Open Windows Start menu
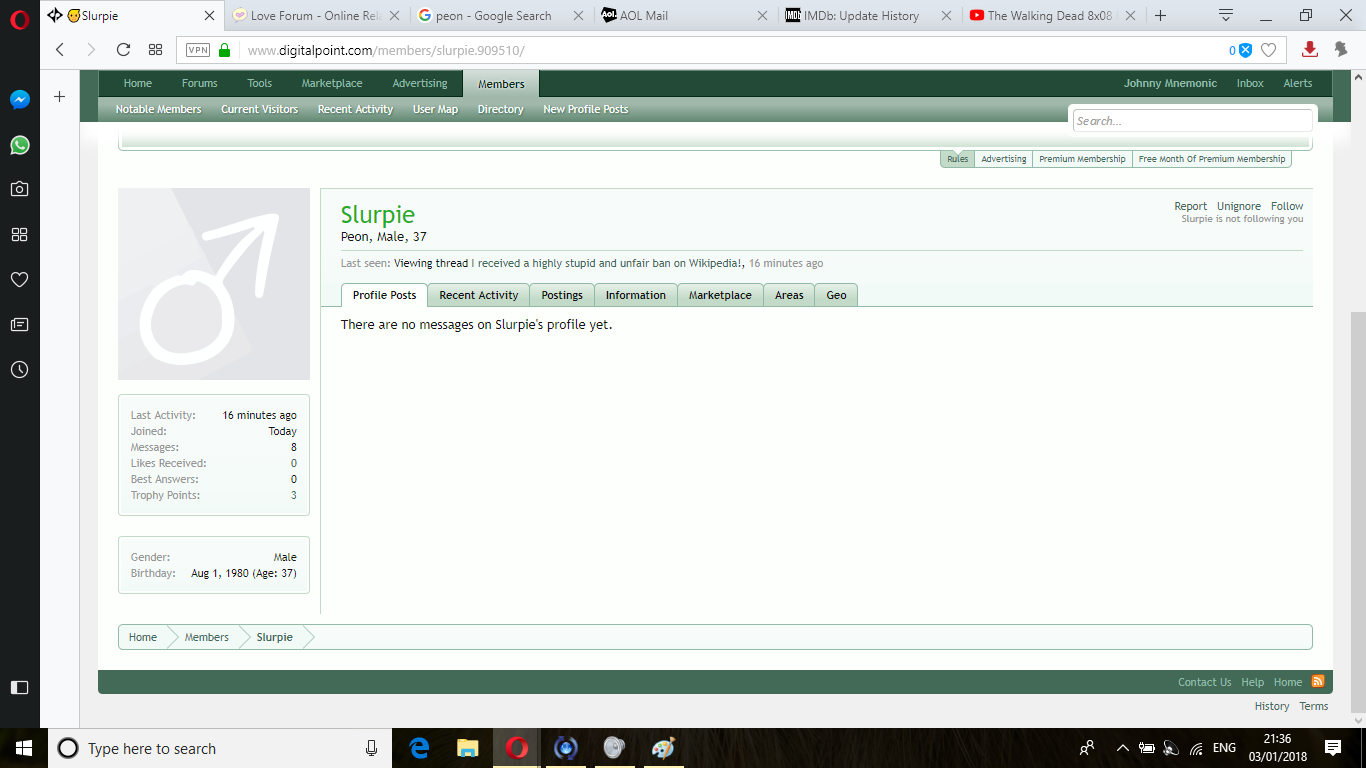This screenshot has height=768, width=1366. [x=24, y=748]
